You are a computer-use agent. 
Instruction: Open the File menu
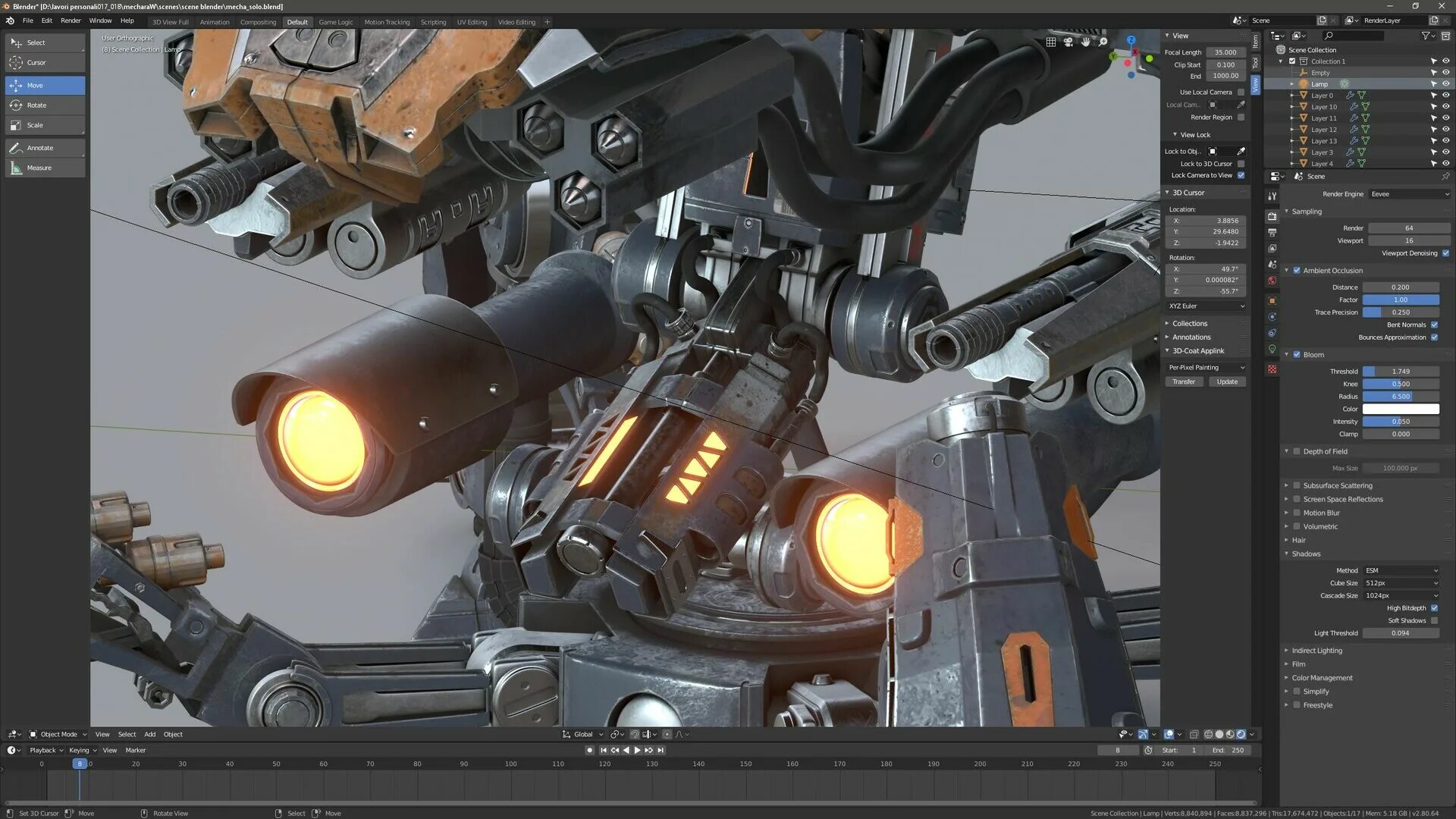click(x=28, y=20)
